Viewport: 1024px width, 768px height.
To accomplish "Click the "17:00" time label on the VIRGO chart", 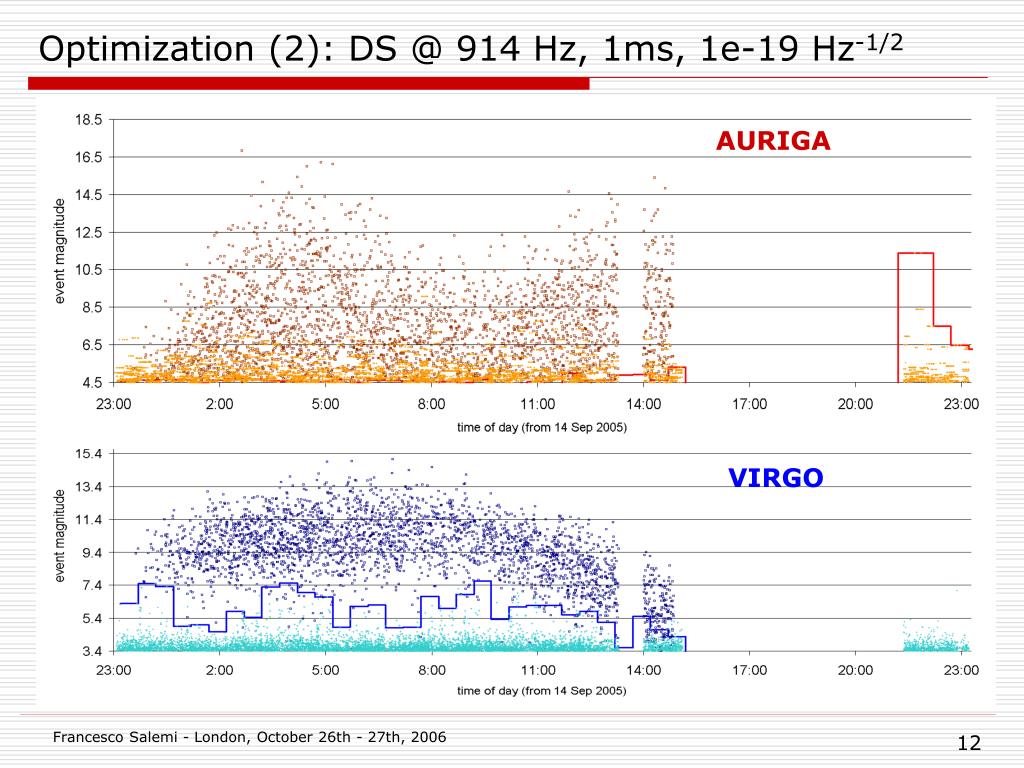I will (749, 670).
